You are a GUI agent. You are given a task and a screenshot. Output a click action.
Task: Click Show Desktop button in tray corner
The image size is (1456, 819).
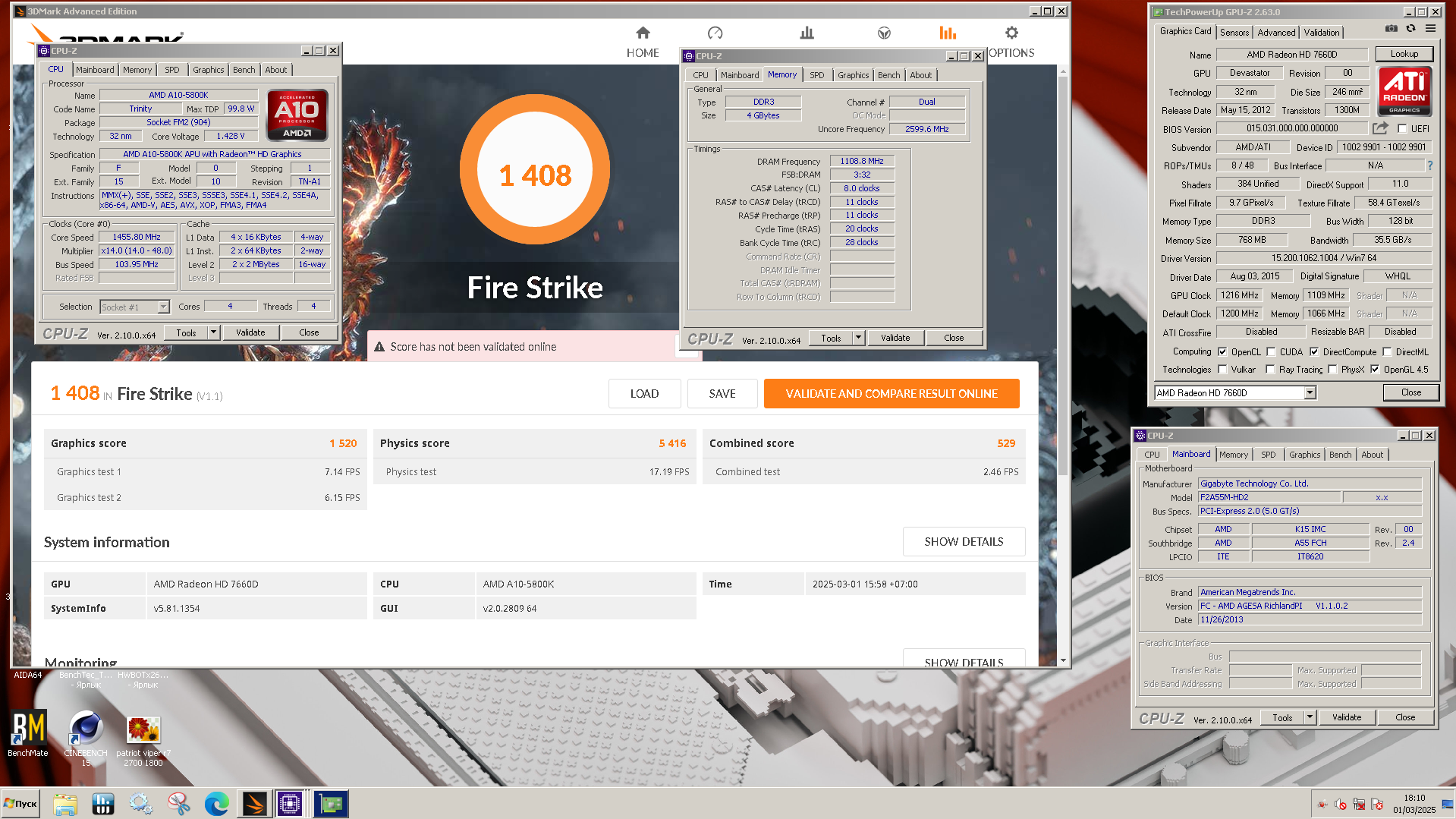(x=1449, y=804)
